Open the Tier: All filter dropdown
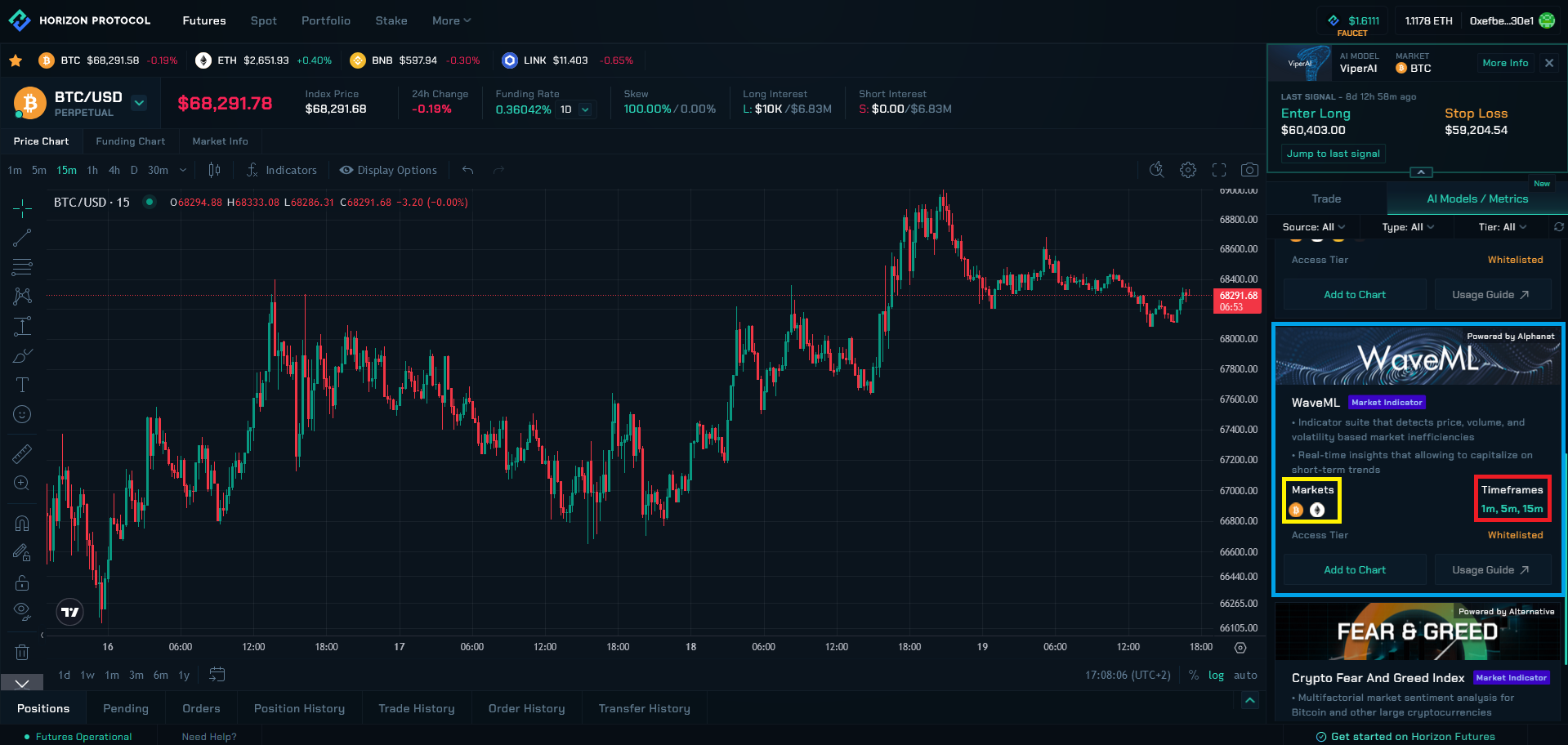 (1502, 227)
